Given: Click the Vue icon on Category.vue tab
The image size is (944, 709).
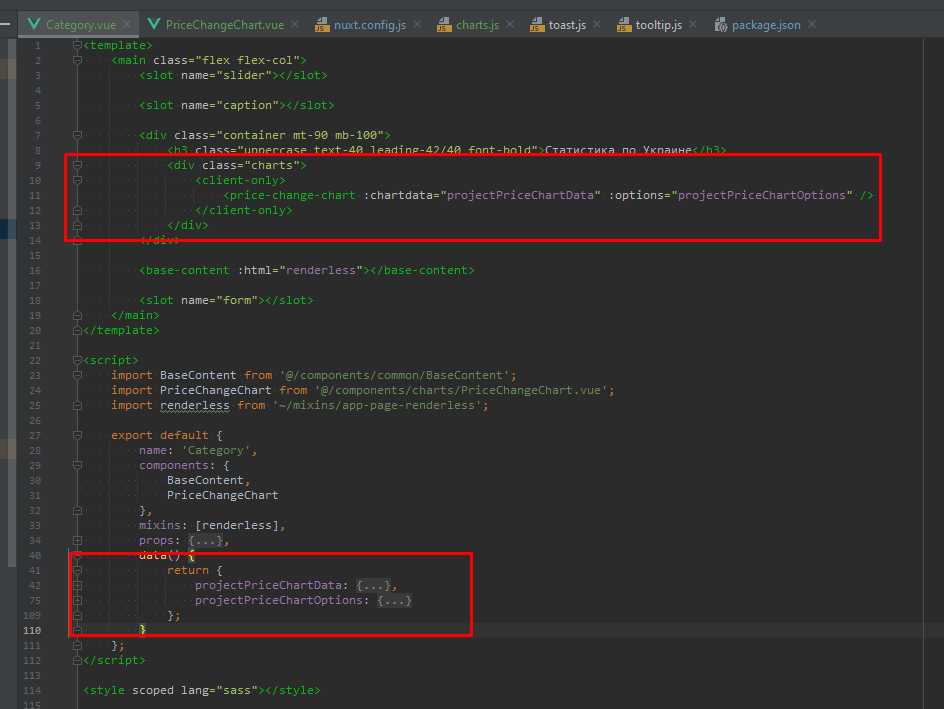Looking at the screenshot, I should (x=34, y=24).
